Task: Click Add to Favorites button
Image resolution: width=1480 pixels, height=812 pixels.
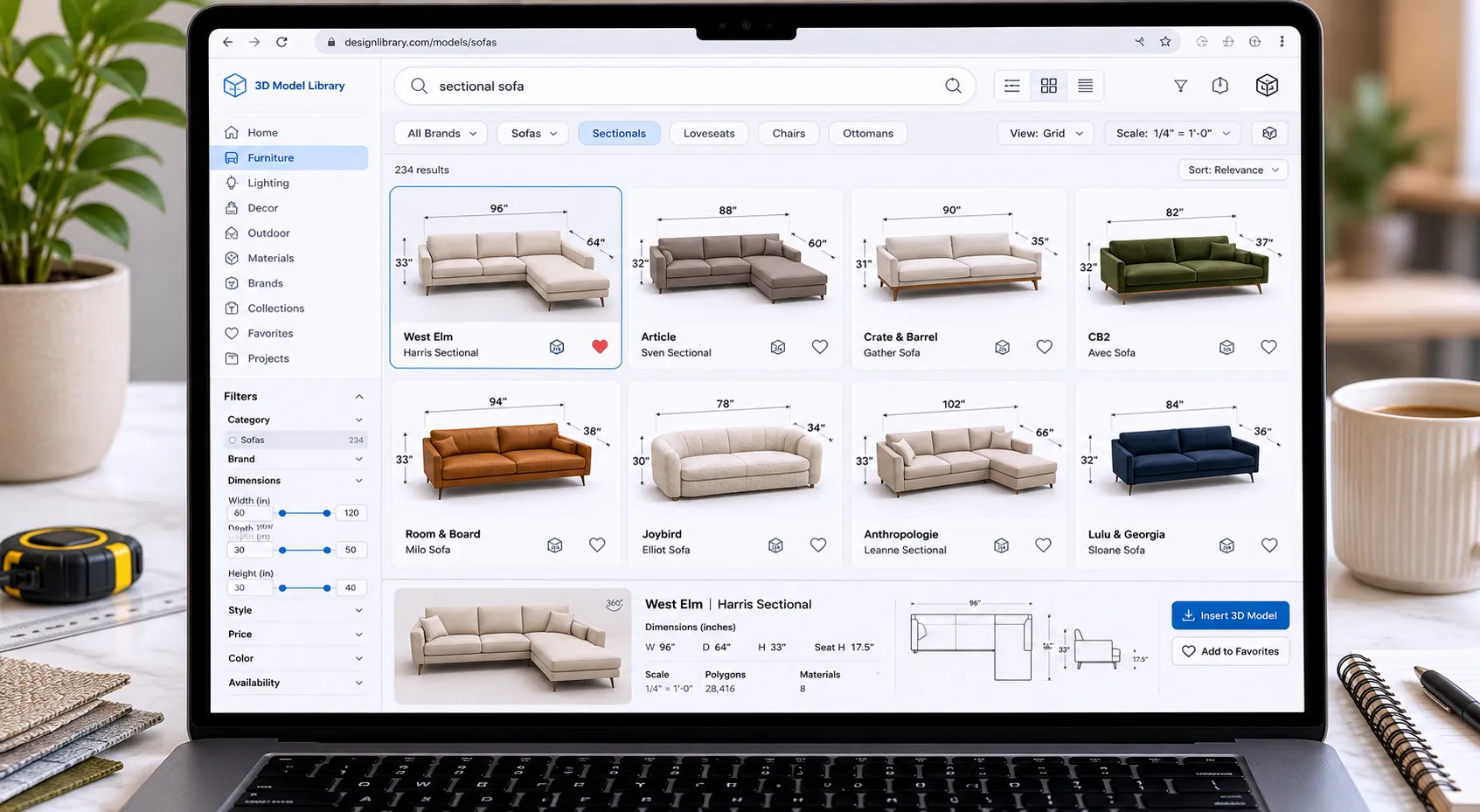Action: pos(1230,651)
